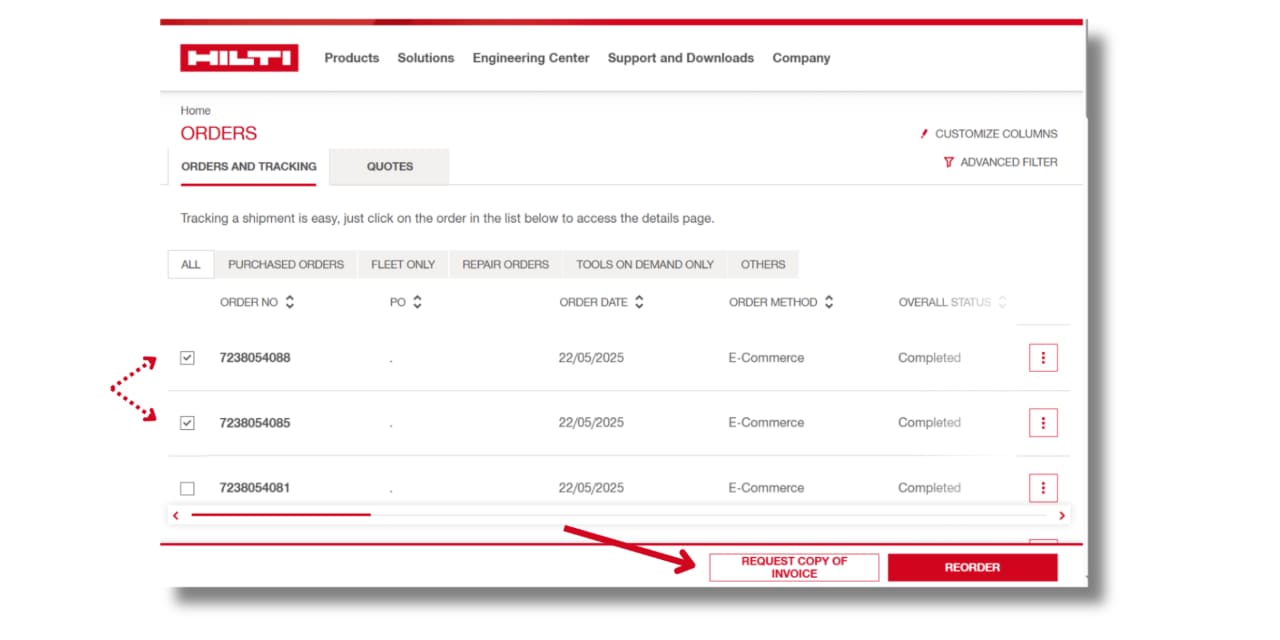Click the right scroll arrow of table

pos(1062,515)
